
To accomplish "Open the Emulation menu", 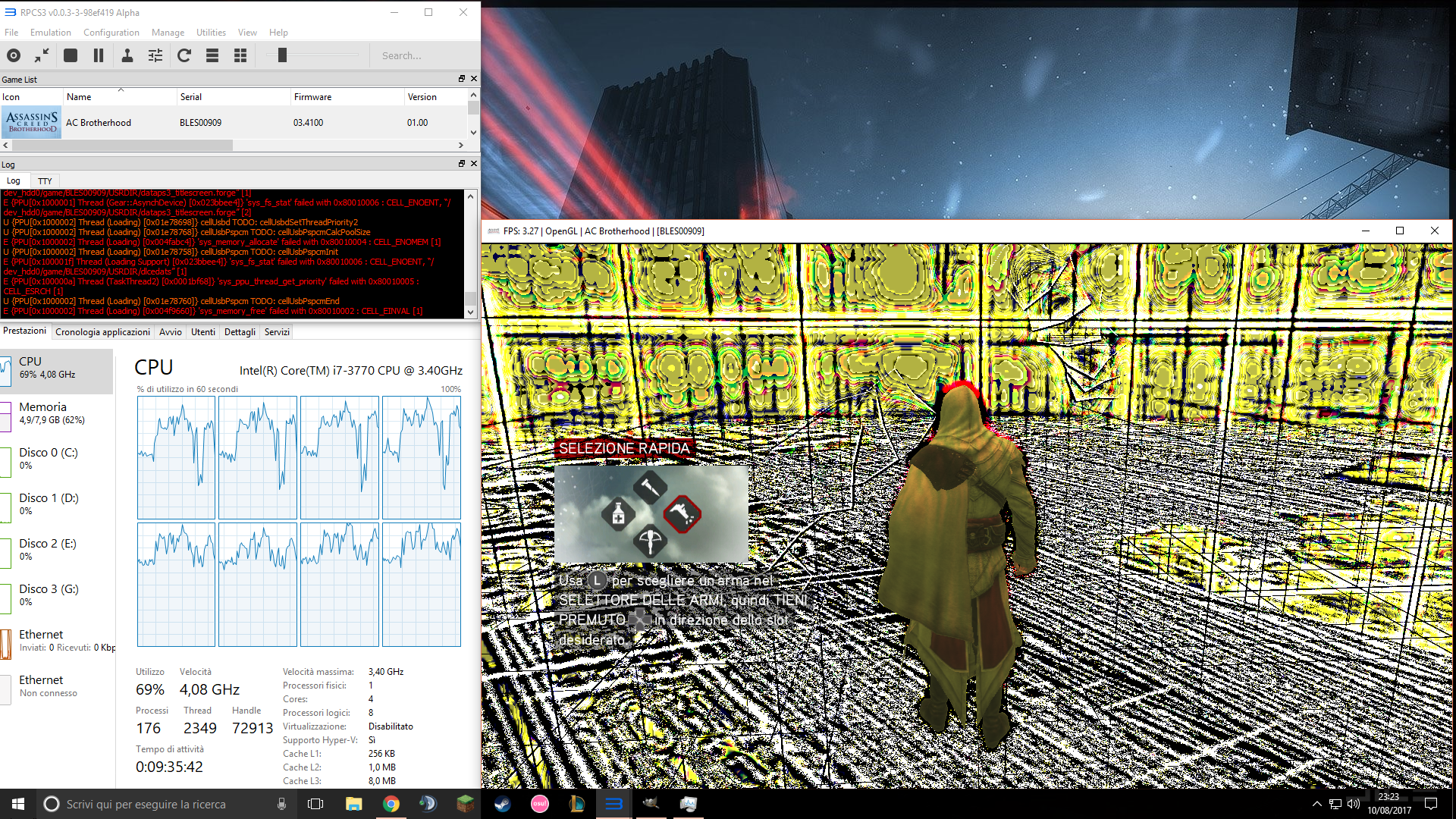I will tap(50, 33).
